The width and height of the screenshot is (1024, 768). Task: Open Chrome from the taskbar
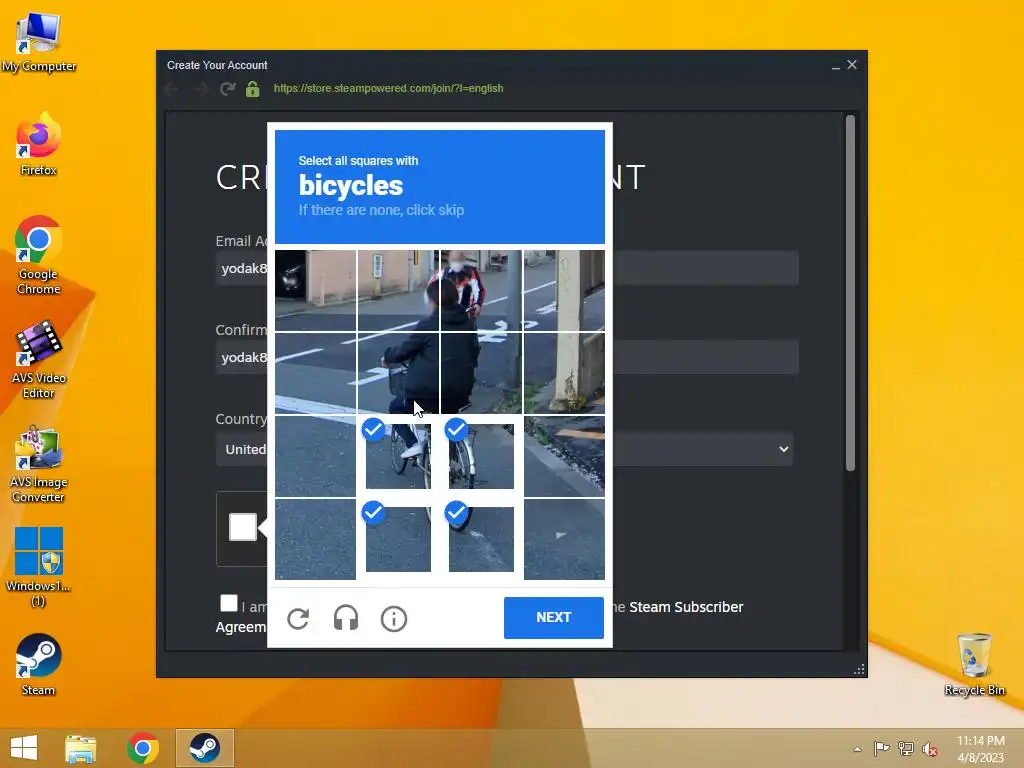(143, 748)
